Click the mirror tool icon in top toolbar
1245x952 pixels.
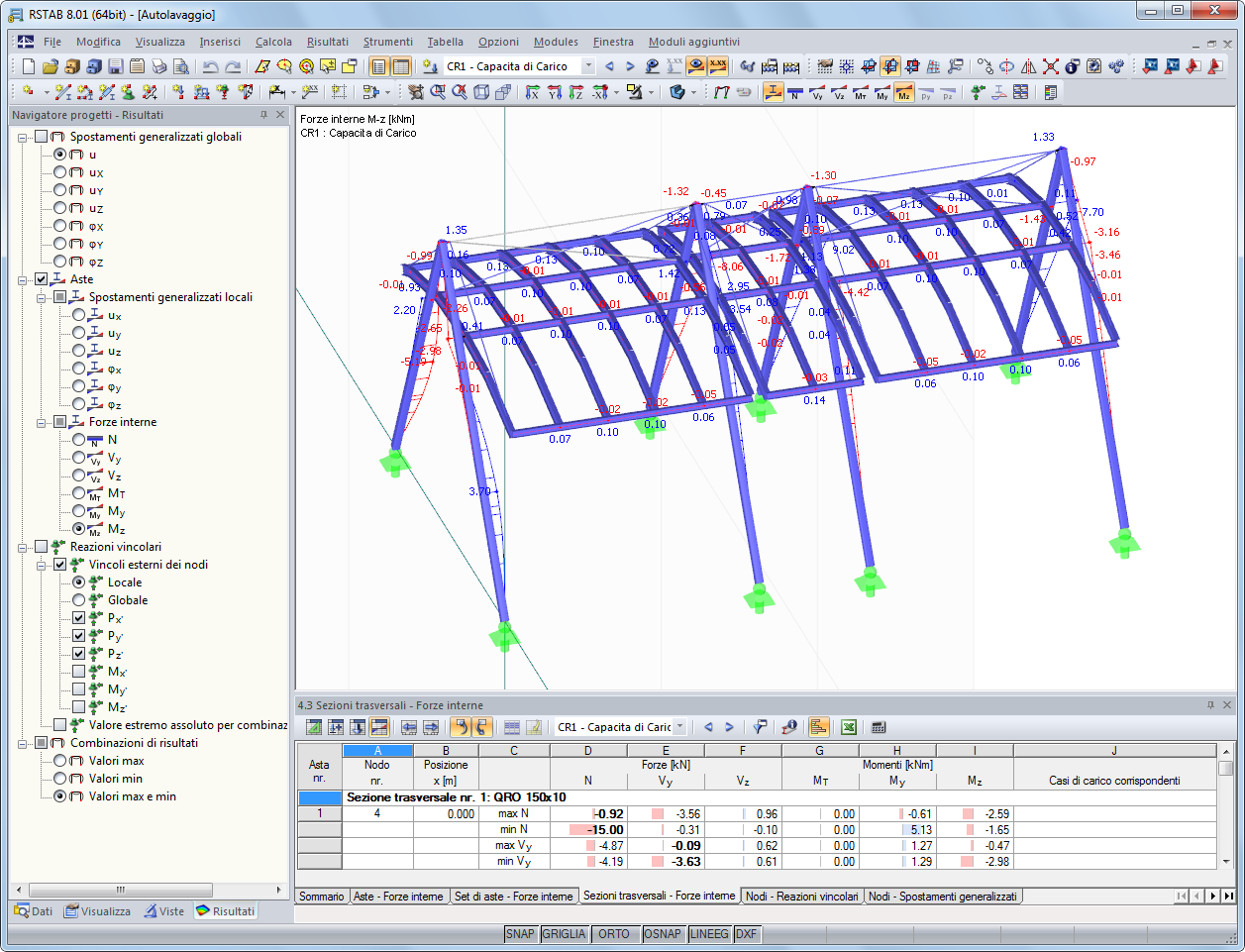point(1029,66)
